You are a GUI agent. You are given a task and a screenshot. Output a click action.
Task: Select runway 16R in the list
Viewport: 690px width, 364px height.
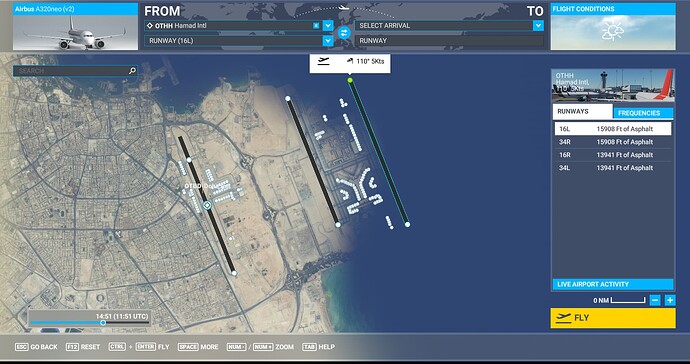coord(613,155)
